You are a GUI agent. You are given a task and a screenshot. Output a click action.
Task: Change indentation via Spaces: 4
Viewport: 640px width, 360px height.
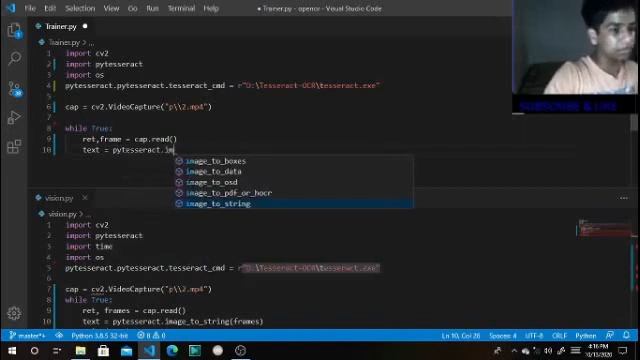click(x=502, y=336)
